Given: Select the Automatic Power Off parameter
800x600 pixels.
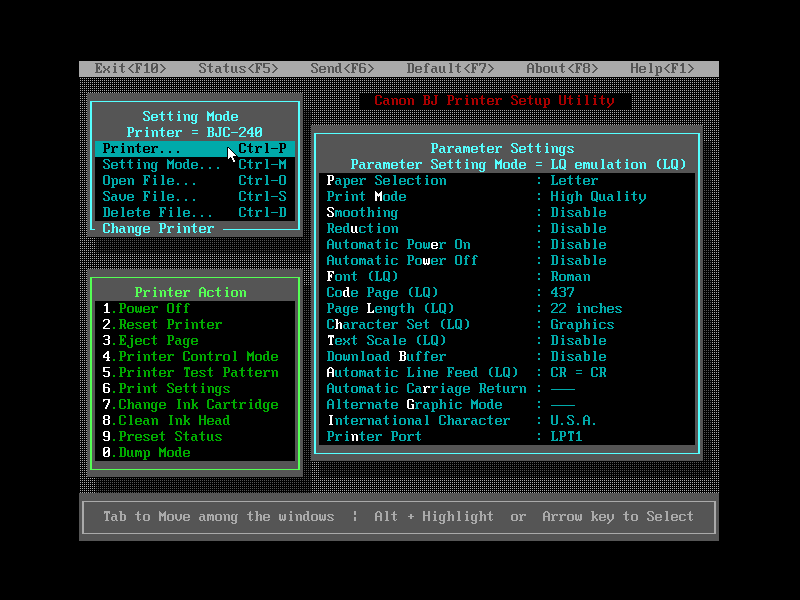Looking at the screenshot, I should pyautogui.click(x=507, y=260).
